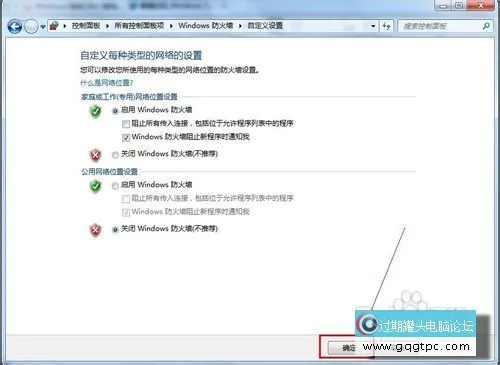Maximize the window
Screen dimensions: 500x365
tap(459, 5)
